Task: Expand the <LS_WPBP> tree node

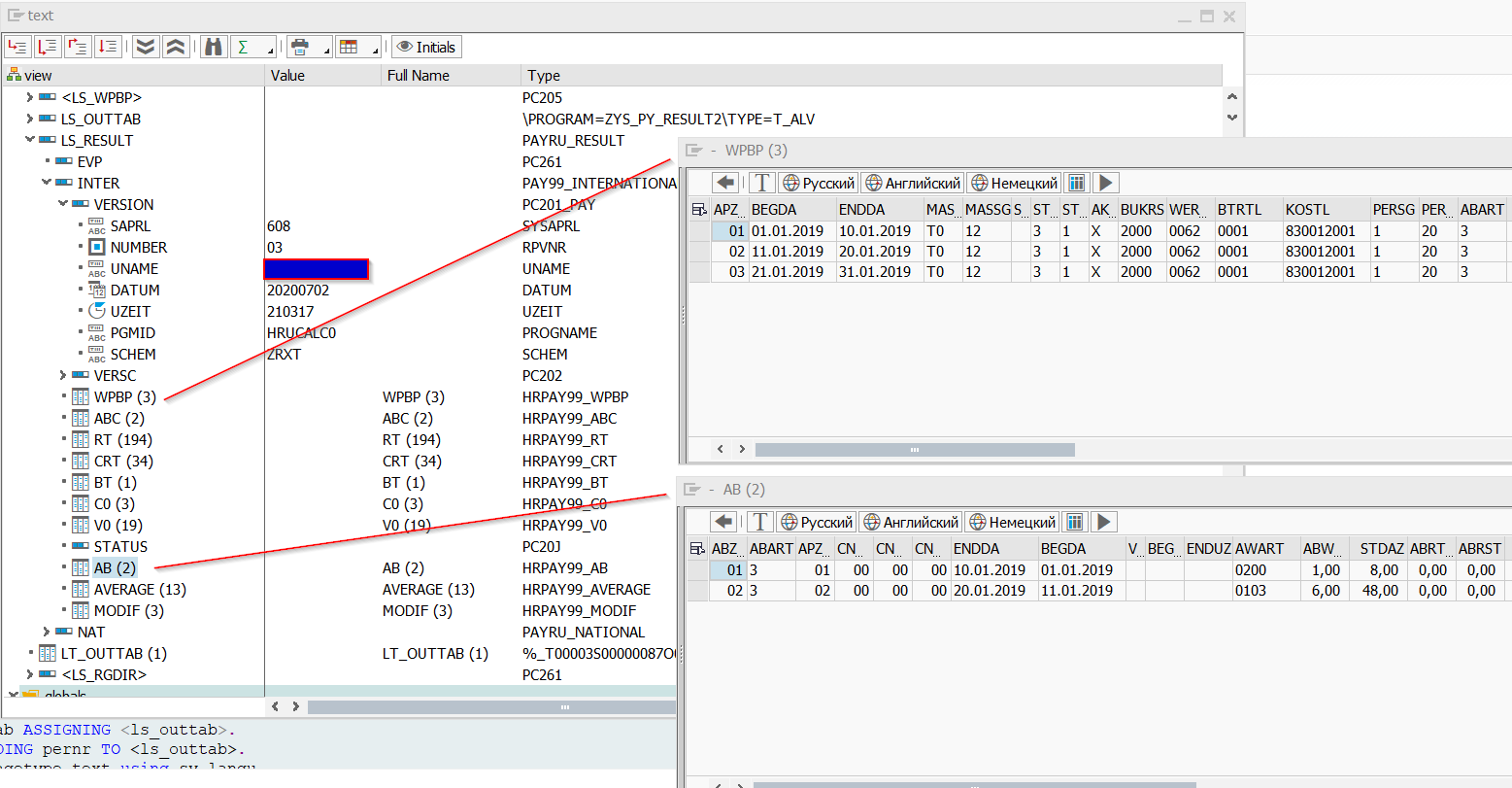Action: pyautogui.click(x=30, y=97)
